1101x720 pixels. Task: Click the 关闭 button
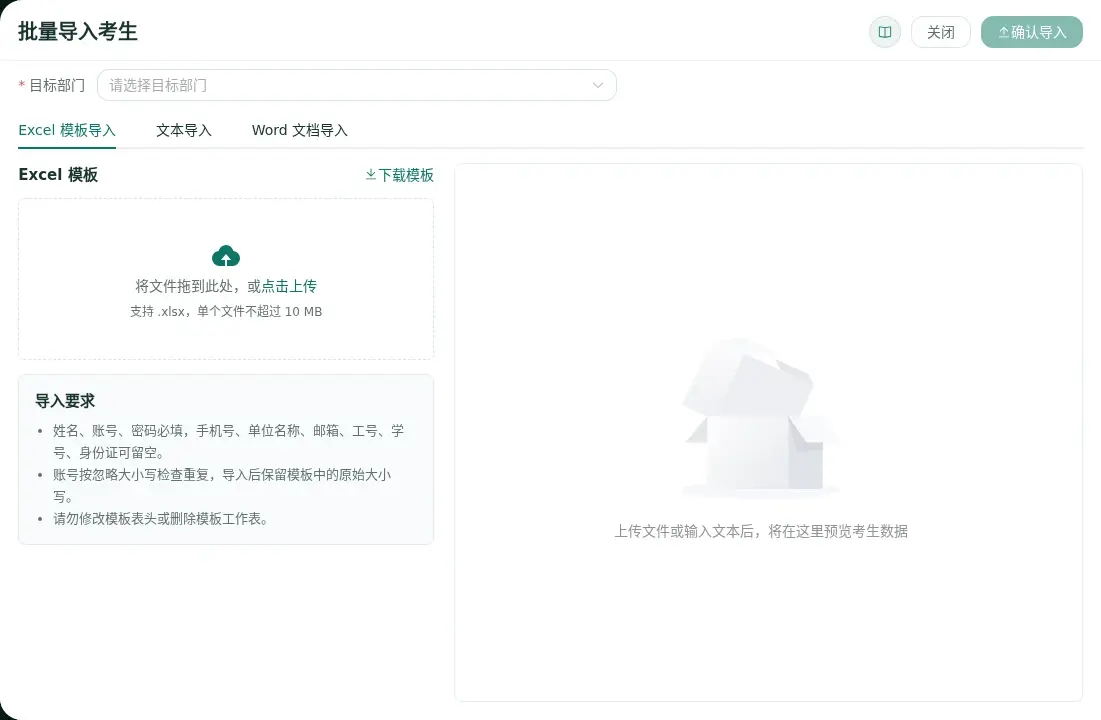coord(941,32)
